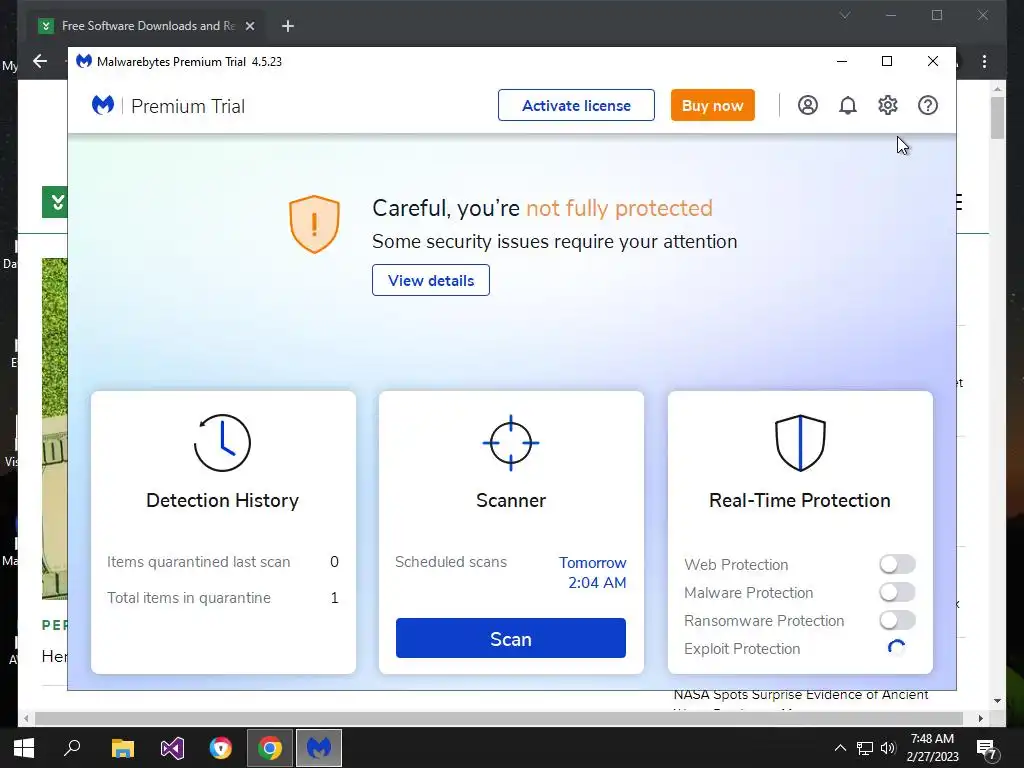This screenshot has height=768, width=1024.
Task: Open network icon in system tray
Action: click(x=865, y=748)
